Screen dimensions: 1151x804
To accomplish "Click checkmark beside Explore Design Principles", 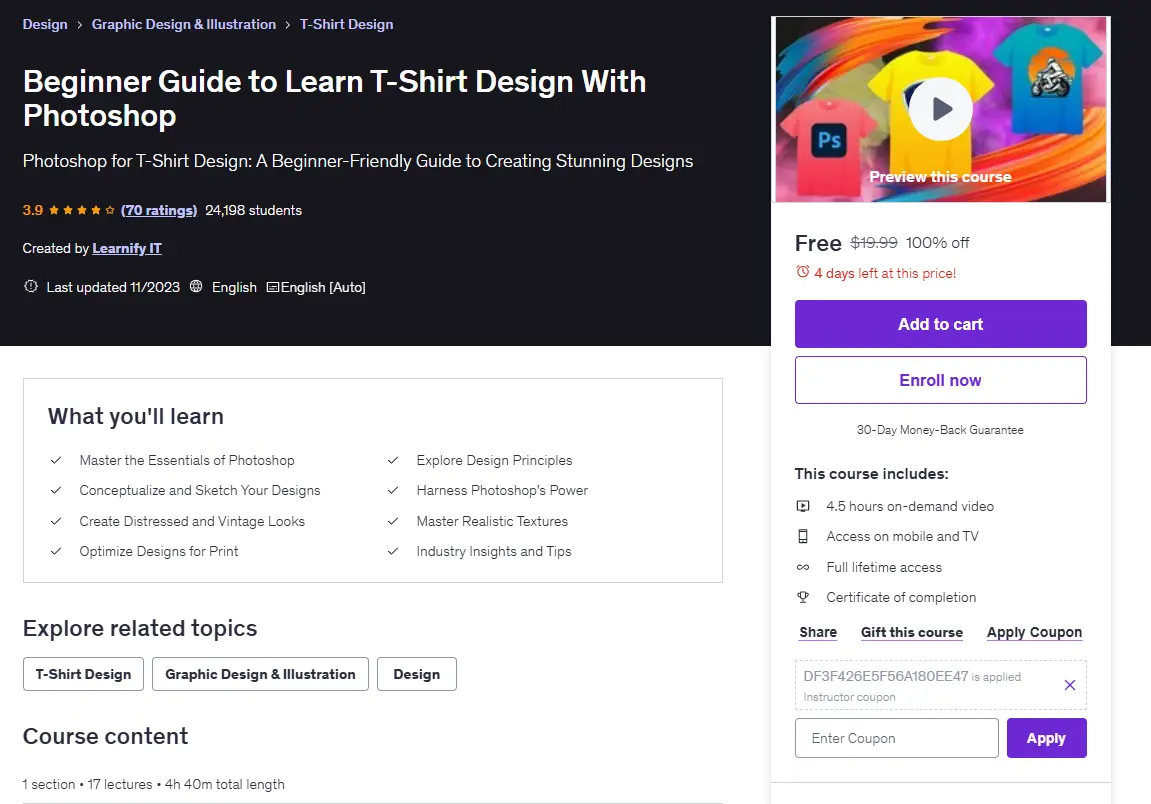I will tap(393, 460).
